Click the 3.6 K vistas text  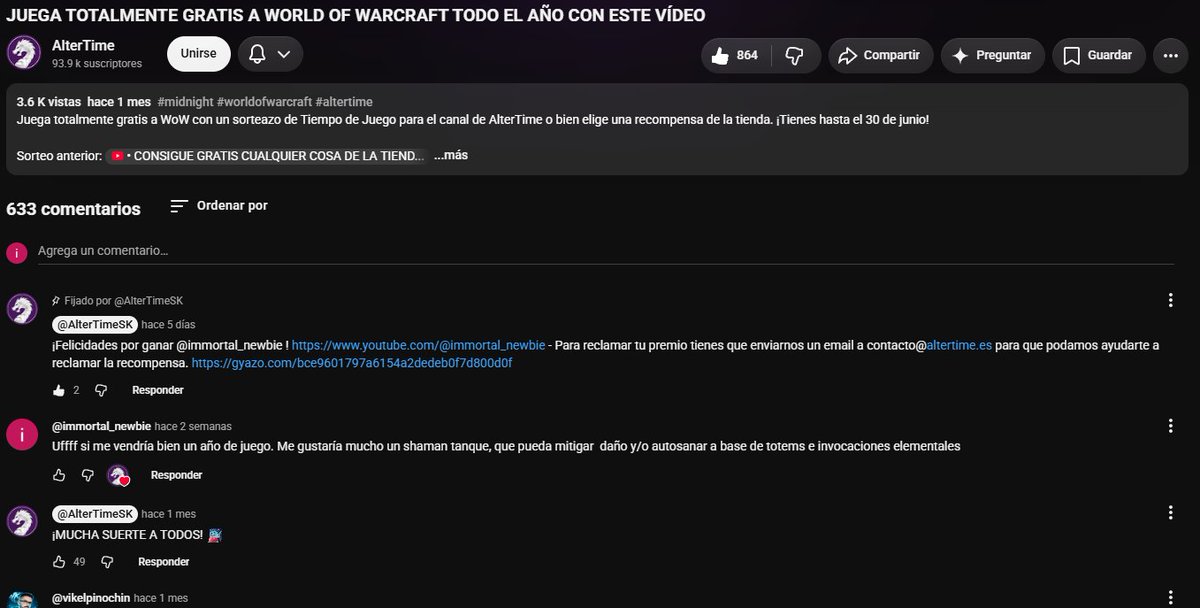pos(48,102)
